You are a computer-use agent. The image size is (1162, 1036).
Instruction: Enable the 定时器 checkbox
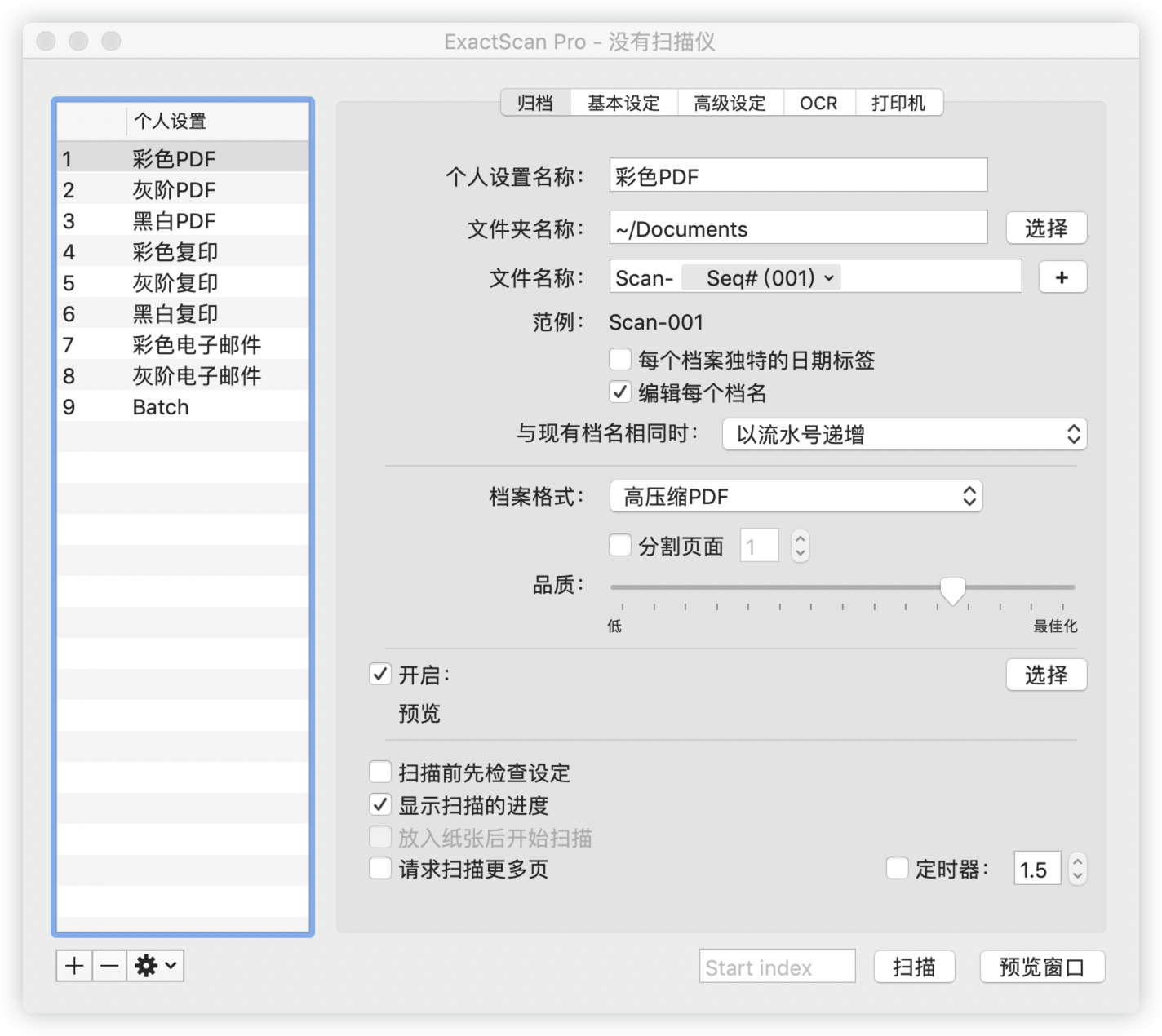pyautogui.click(x=898, y=868)
